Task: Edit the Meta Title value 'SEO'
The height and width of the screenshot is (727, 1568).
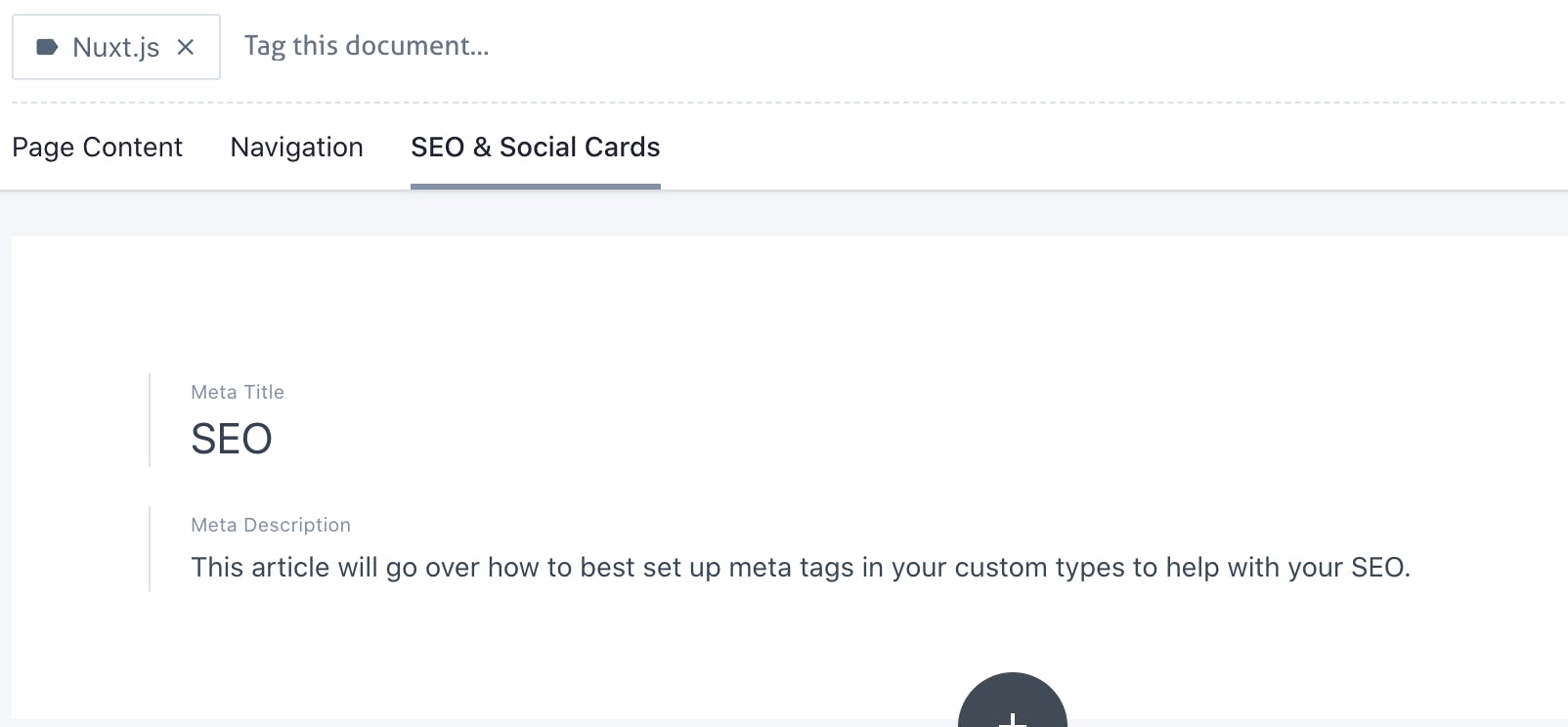Action: click(232, 439)
